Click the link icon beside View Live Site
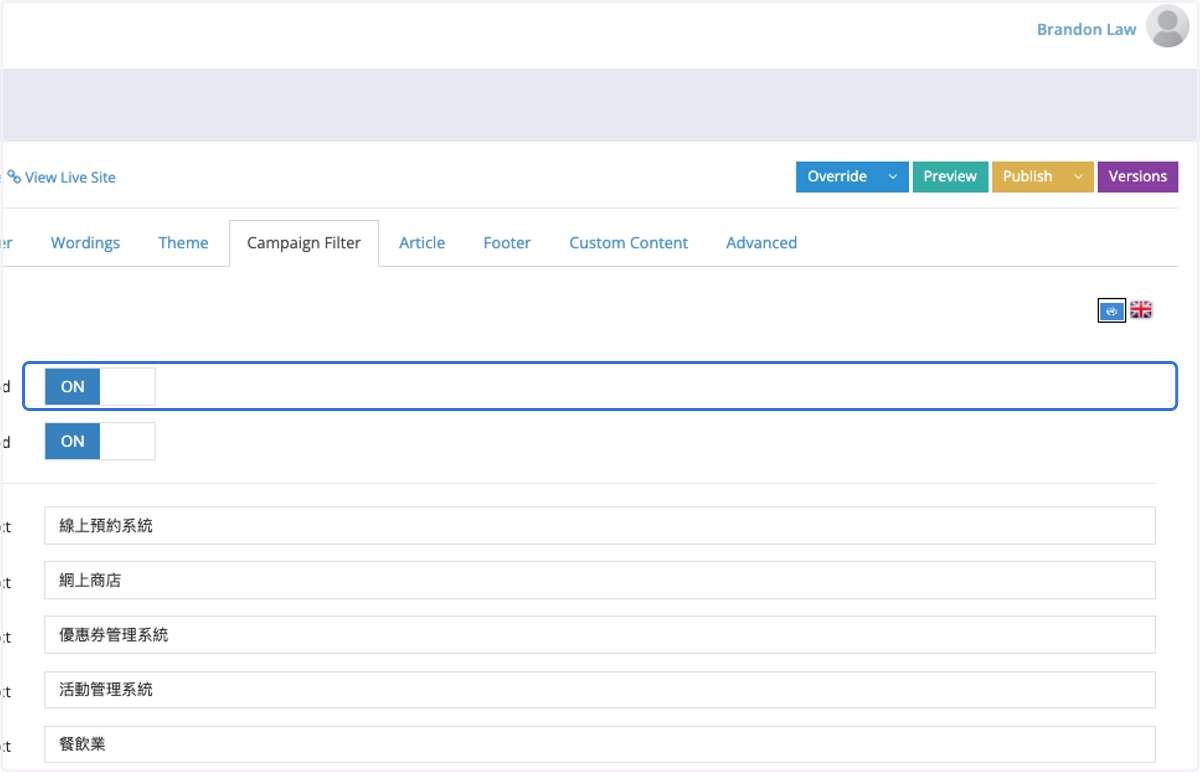Screen dimensions: 1200x772 [14, 177]
